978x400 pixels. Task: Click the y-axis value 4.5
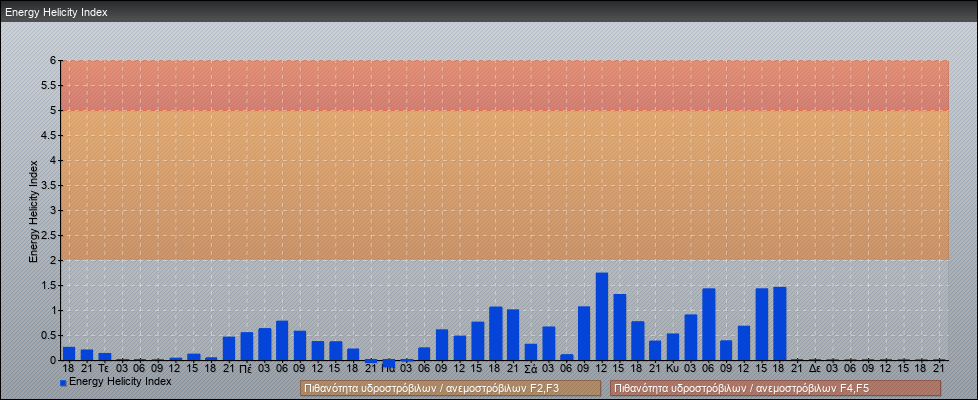pos(49,135)
